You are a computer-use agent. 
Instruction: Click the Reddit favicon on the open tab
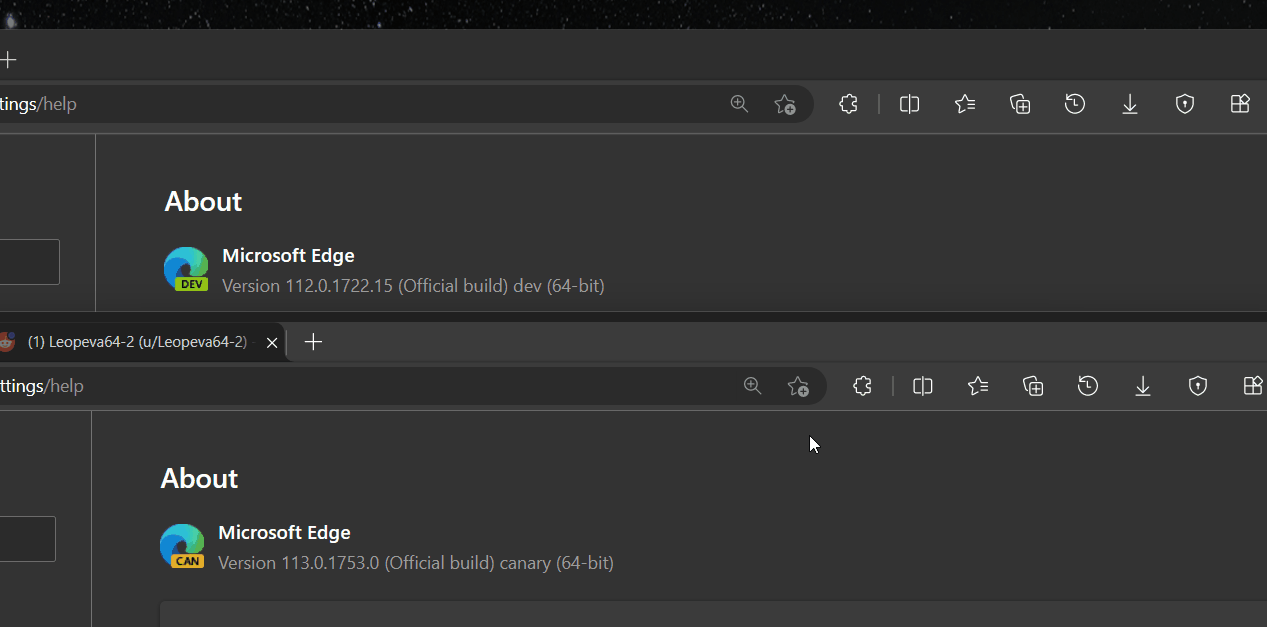point(8,341)
